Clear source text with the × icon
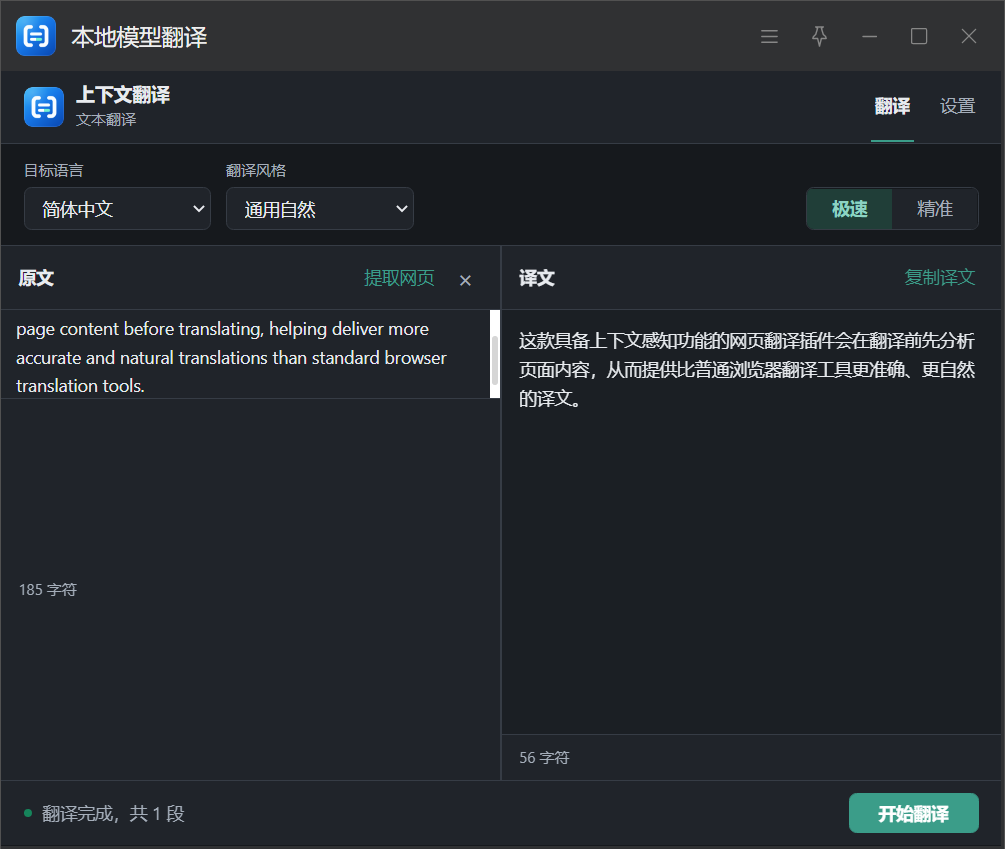Screen dimensions: 1005x849 [x=465, y=280]
